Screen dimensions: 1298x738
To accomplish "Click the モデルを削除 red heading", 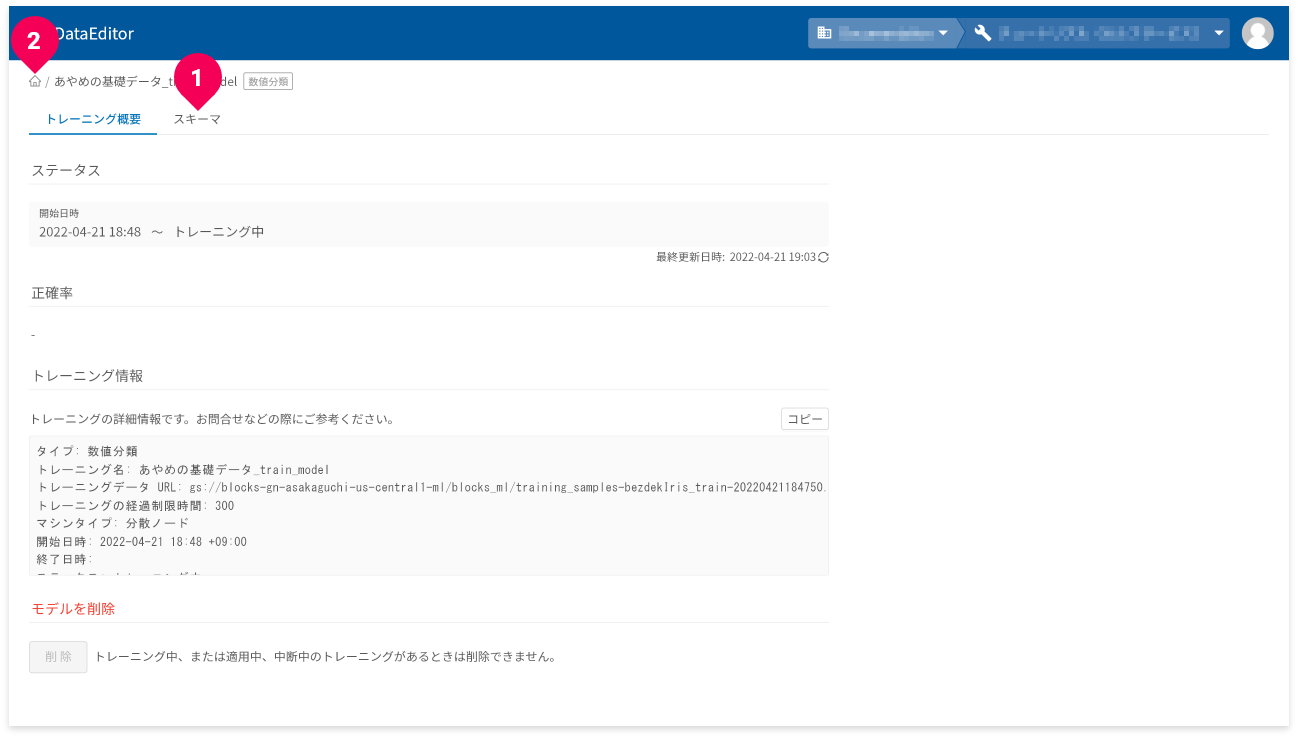I will click(73, 608).
